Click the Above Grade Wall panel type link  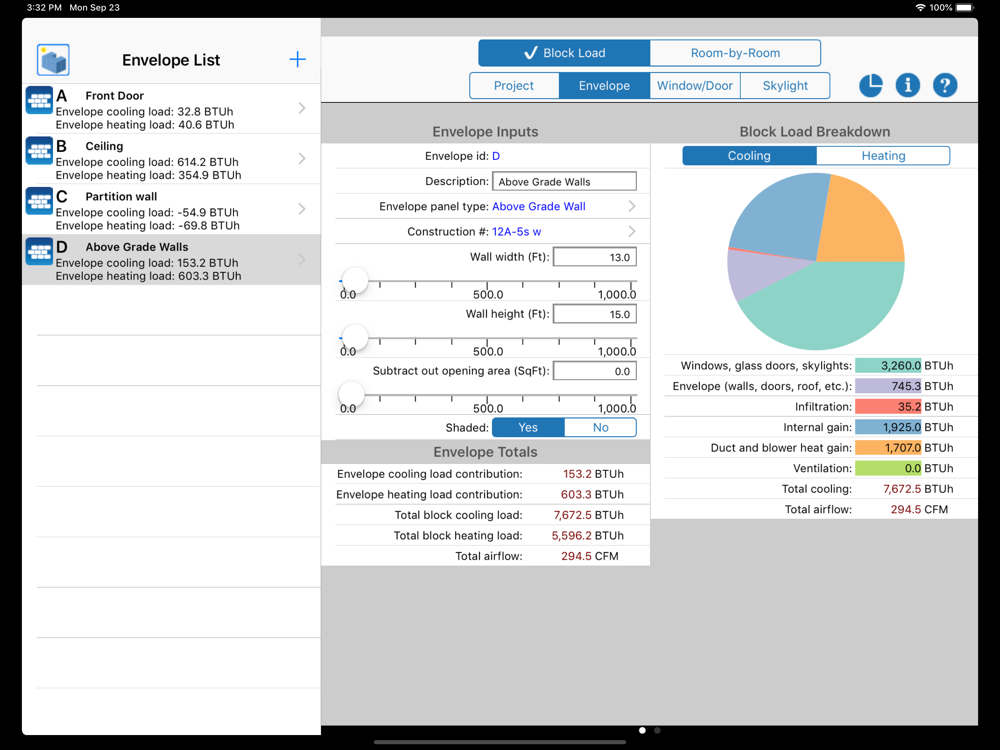point(539,206)
